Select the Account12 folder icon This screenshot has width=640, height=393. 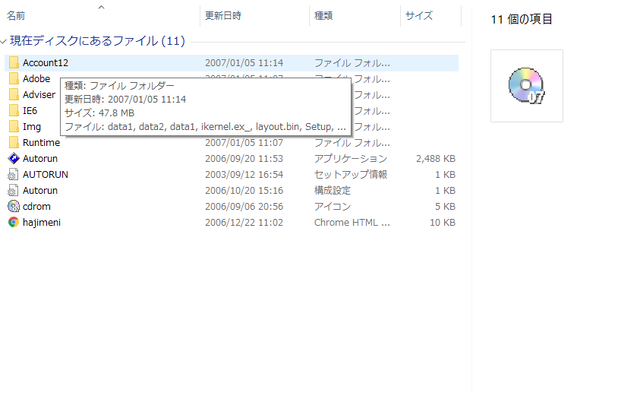coord(13,62)
